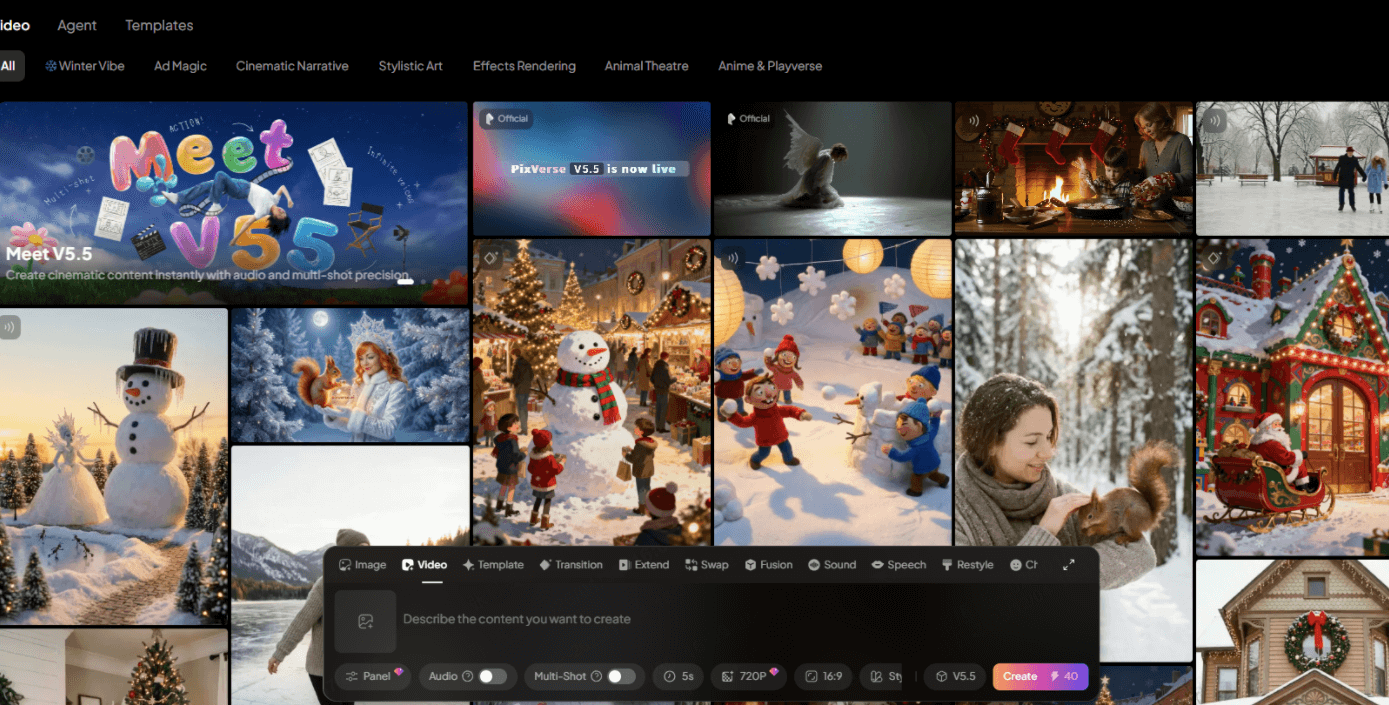Click the sound icon on the fireplace video
This screenshot has width=1389, height=705.
coord(968,121)
